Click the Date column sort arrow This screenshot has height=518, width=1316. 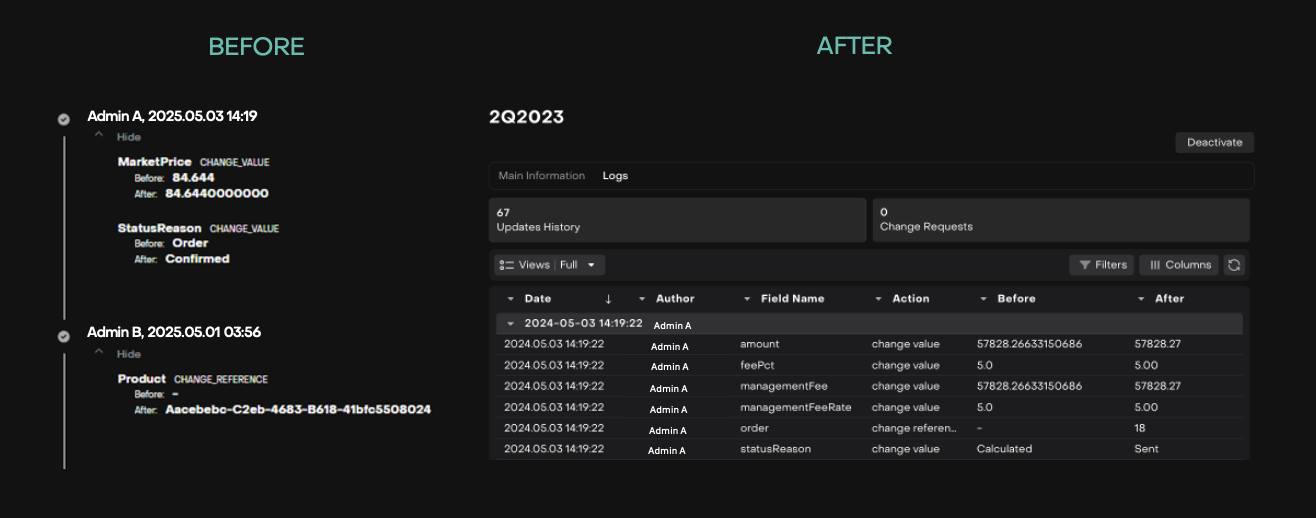pyautogui.click(x=608, y=299)
